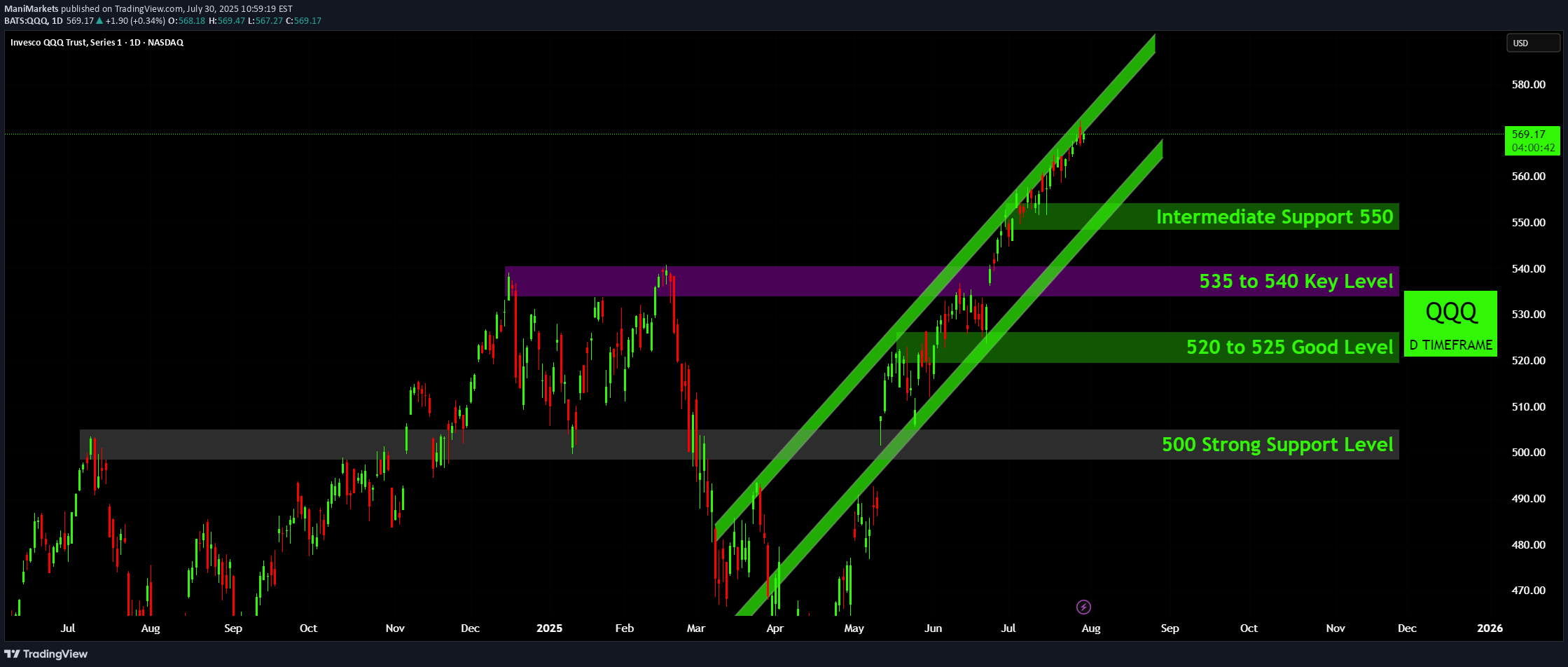Click the BATS:QQQ symbol text

coord(25,21)
